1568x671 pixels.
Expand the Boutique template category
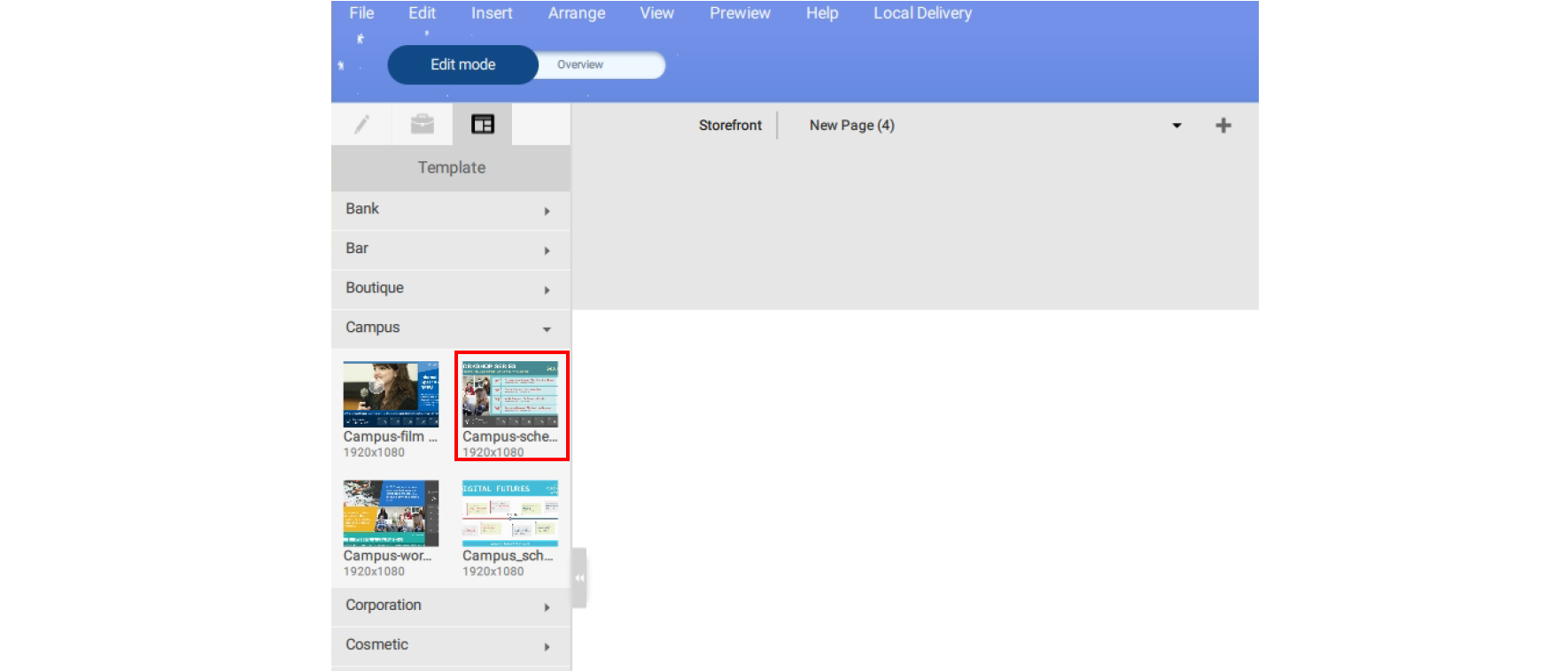pos(451,289)
